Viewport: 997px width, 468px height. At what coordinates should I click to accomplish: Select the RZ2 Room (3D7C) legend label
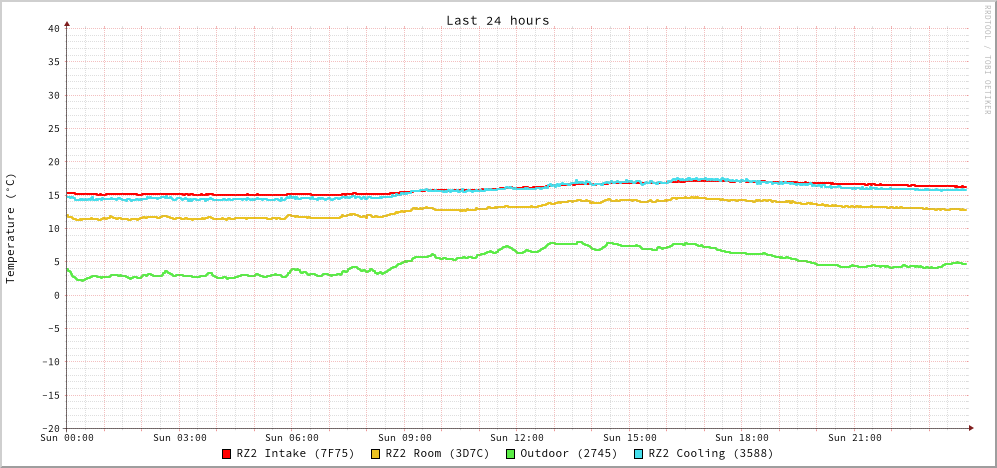tap(437, 453)
